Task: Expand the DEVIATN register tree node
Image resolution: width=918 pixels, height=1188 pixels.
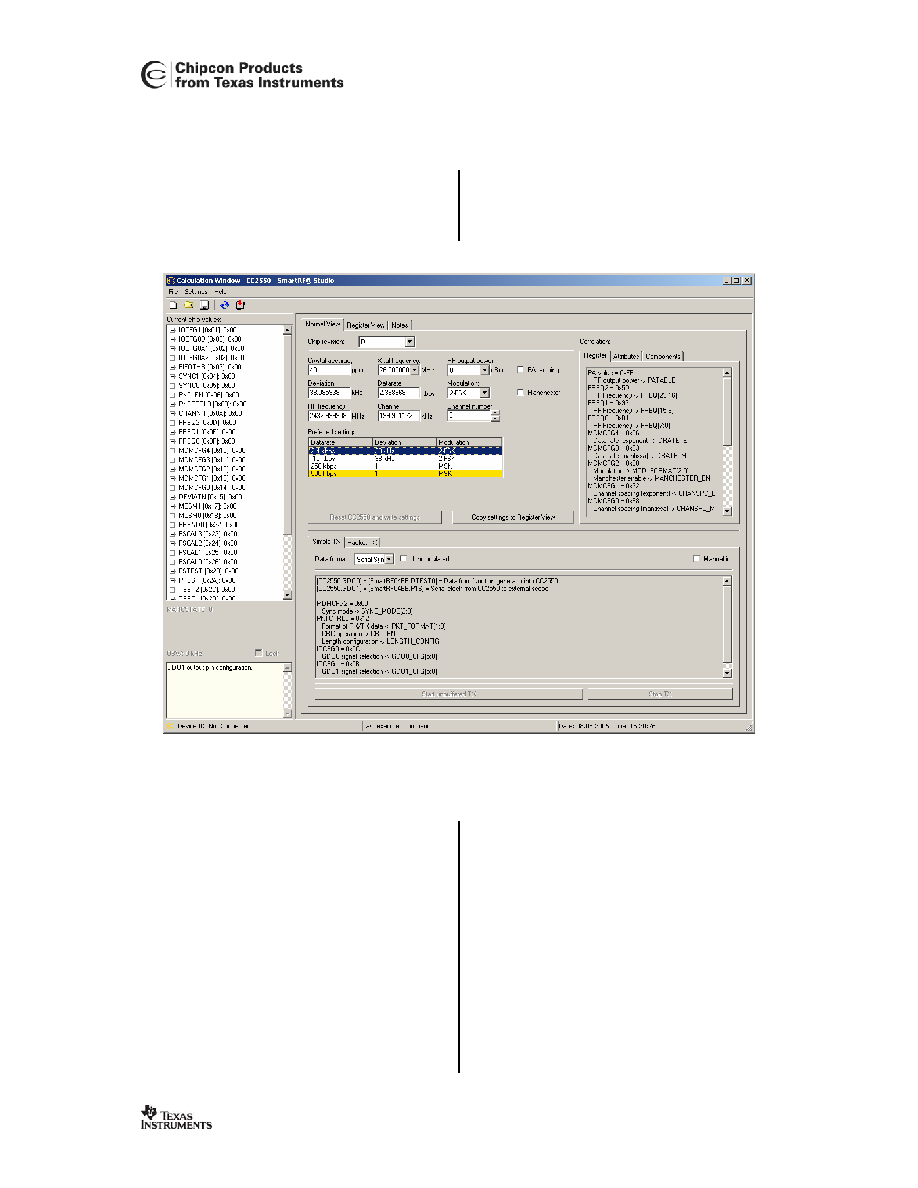Action: pos(173,497)
